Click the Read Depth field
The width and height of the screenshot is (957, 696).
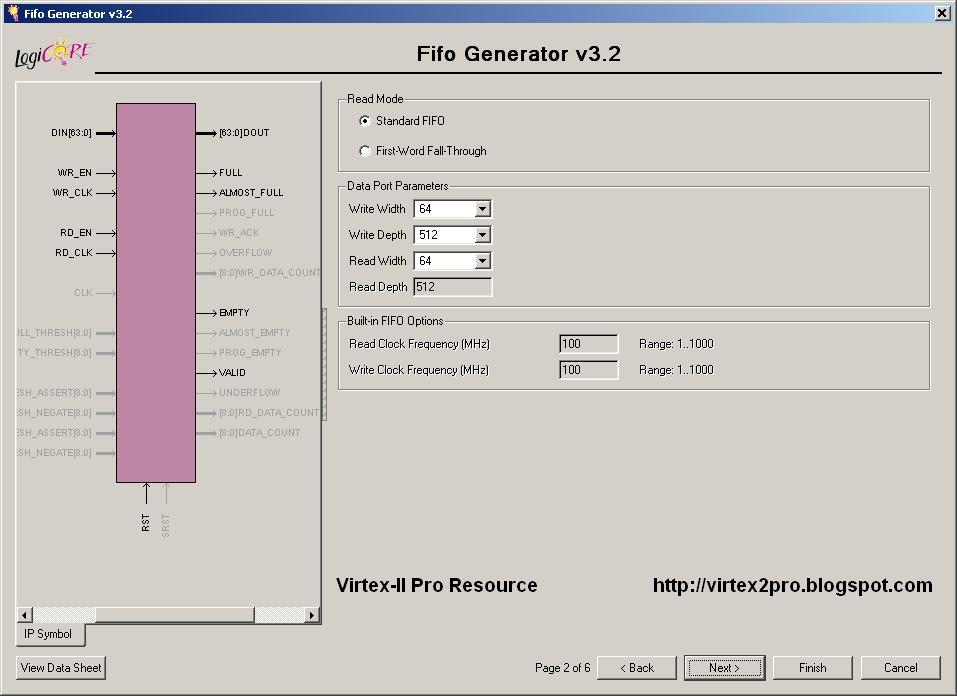(452, 287)
